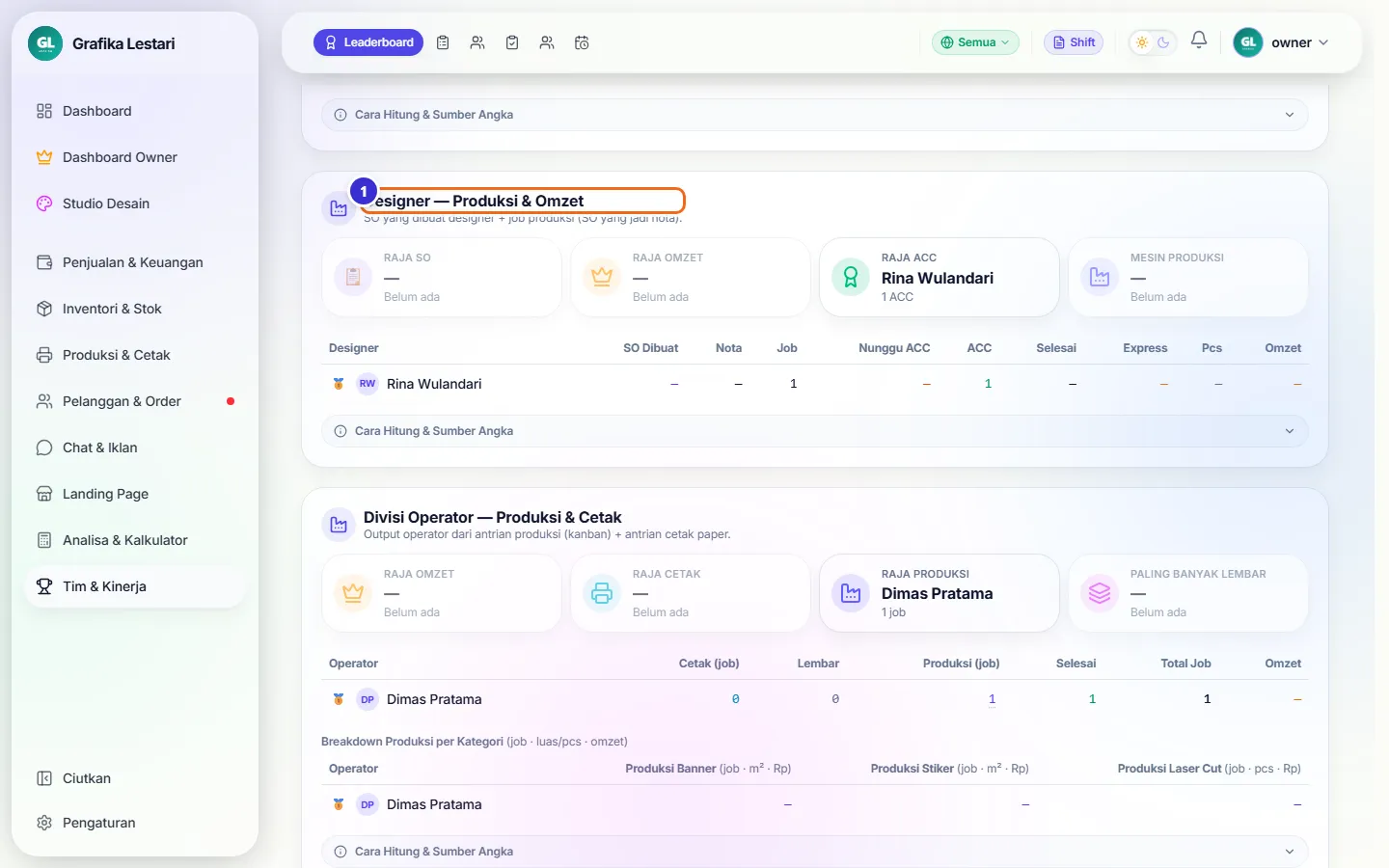Click the red notification dot on Pelanggan & Order
The width and height of the screenshot is (1389, 868).
(231, 401)
